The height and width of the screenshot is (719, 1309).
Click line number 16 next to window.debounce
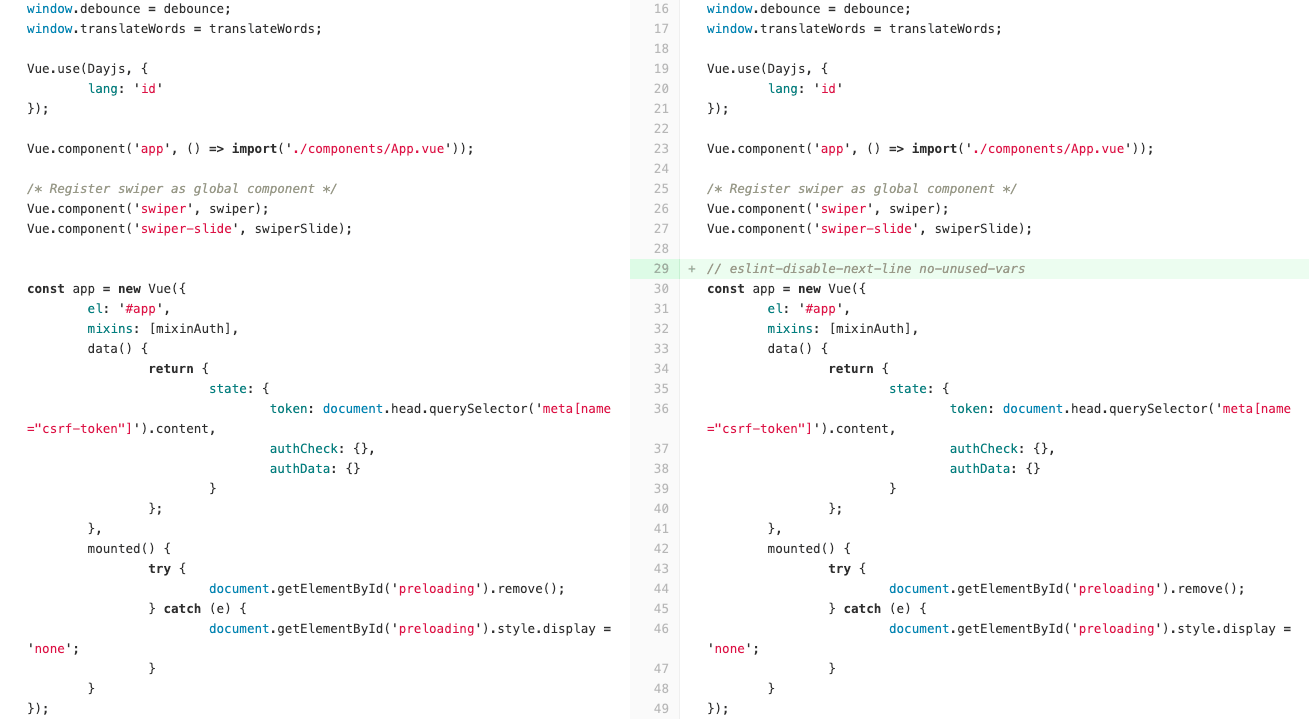tap(659, 8)
